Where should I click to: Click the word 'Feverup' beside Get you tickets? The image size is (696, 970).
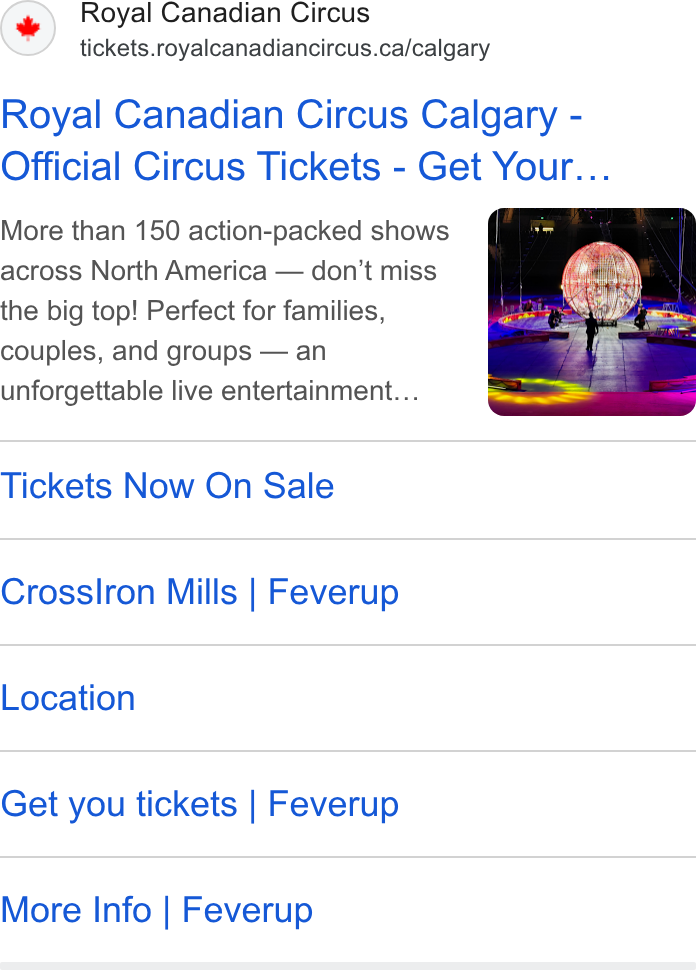[x=333, y=804]
